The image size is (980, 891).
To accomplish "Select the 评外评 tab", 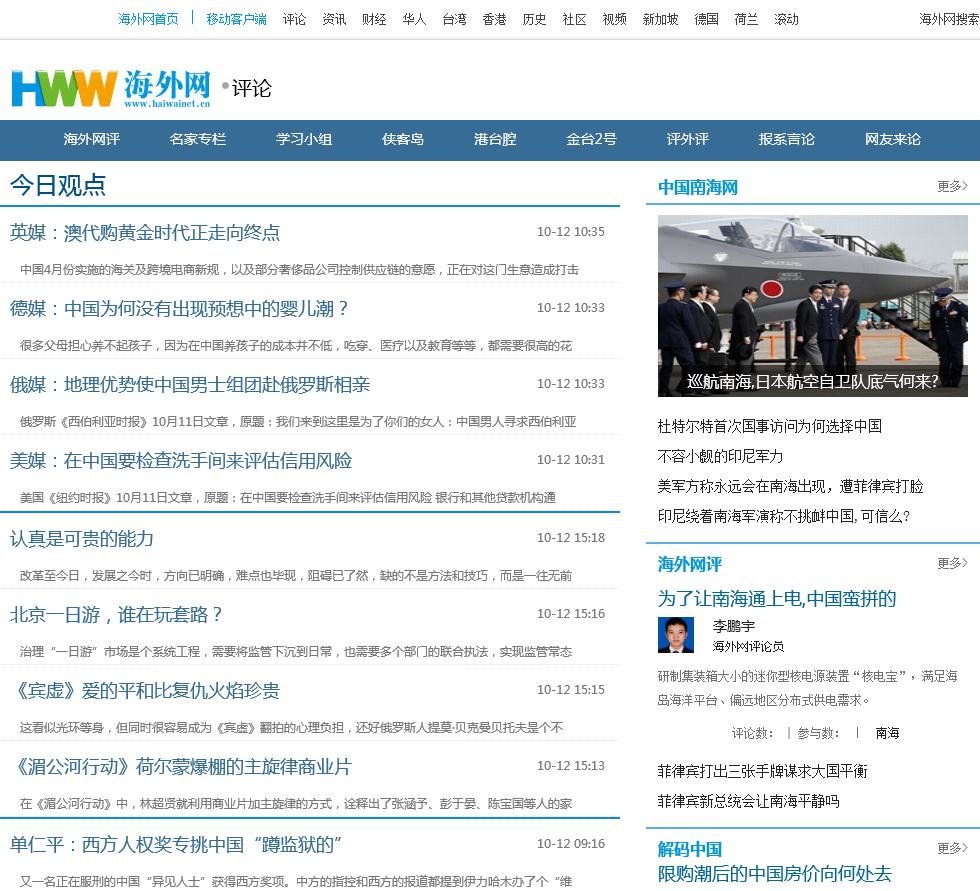I will pyautogui.click(x=688, y=139).
